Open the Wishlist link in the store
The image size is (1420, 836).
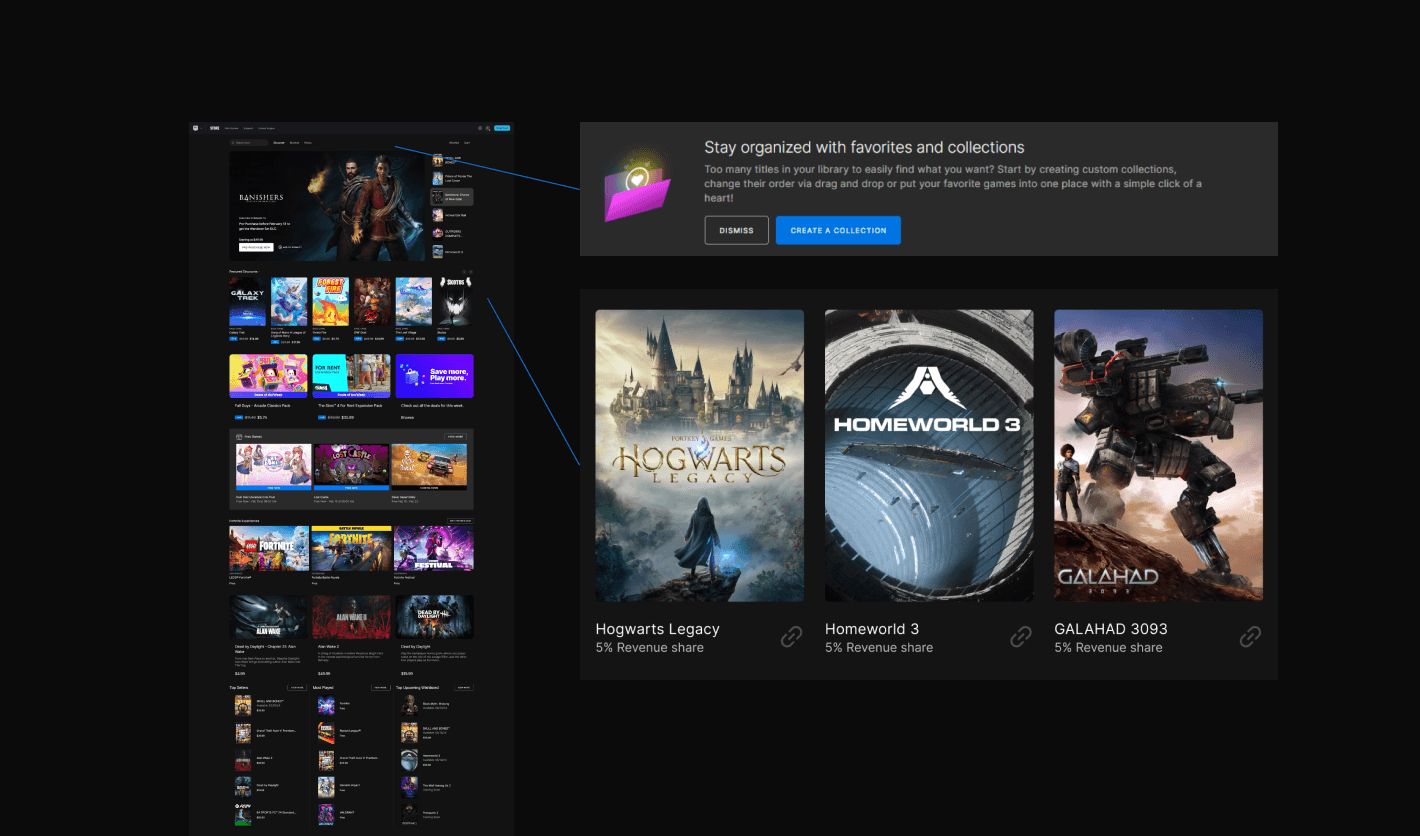pos(454,143)
